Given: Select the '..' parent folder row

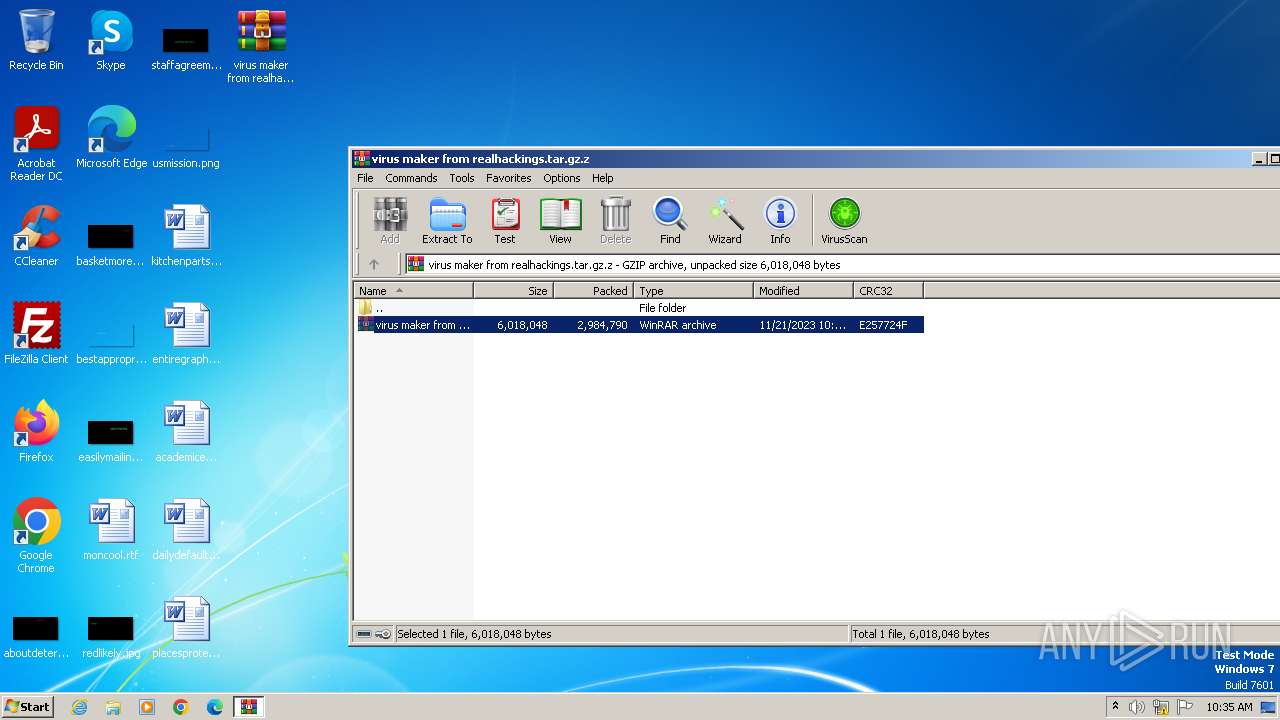Looking at the screenshot, I should coord(639,308).
